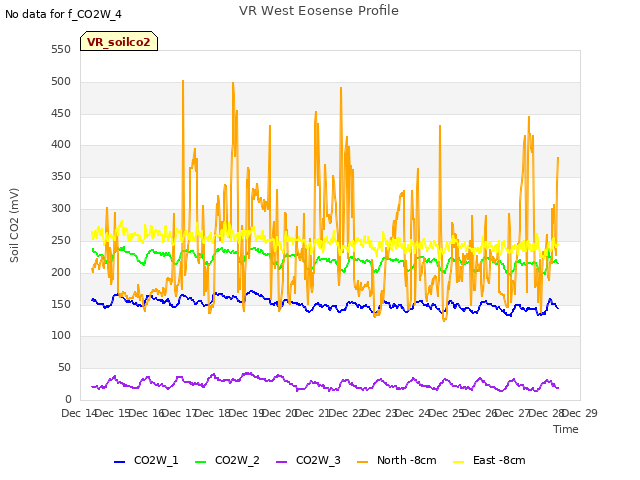This screenshot has width=640, height=480.
Task: Click the 250 y-axis tick label
Action: click(61, 240)
